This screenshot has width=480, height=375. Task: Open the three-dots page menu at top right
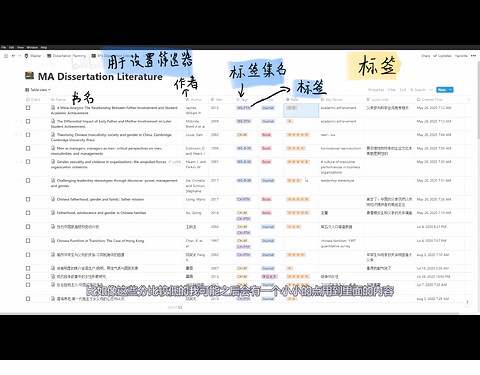(x=474, y=56)
